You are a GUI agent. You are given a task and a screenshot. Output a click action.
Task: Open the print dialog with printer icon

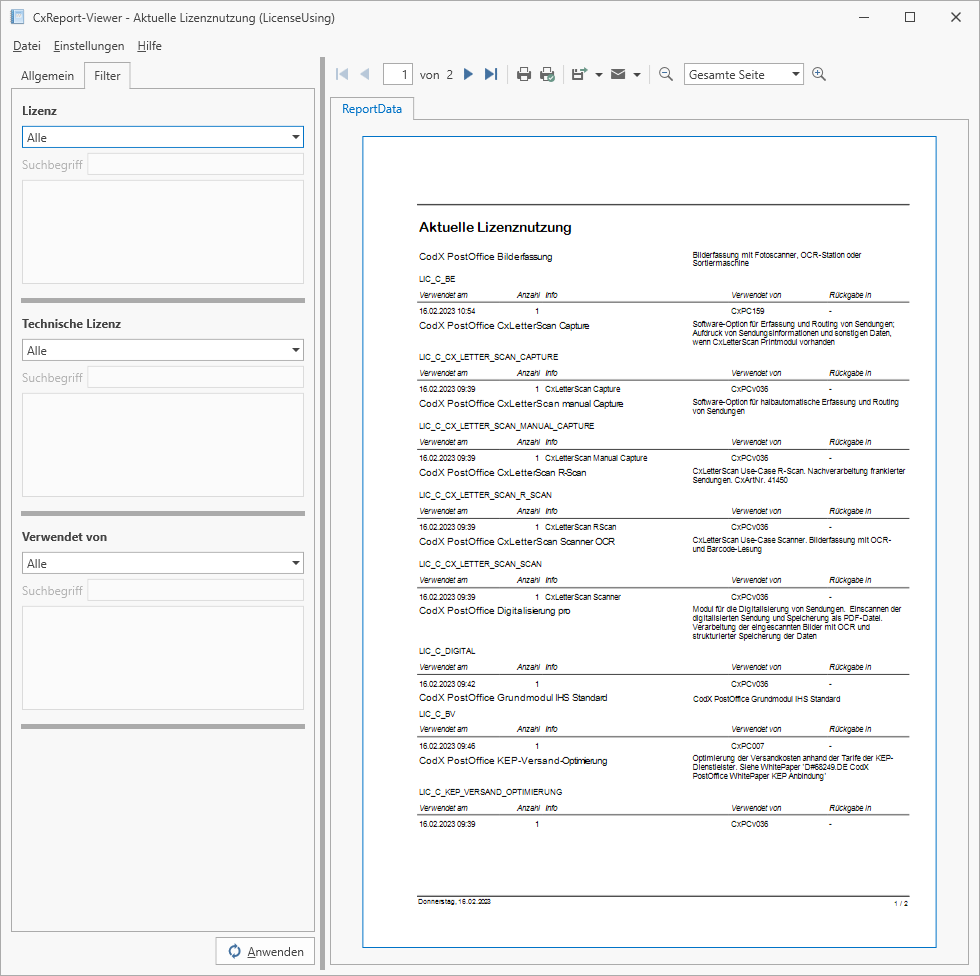[x=524, y=74]
